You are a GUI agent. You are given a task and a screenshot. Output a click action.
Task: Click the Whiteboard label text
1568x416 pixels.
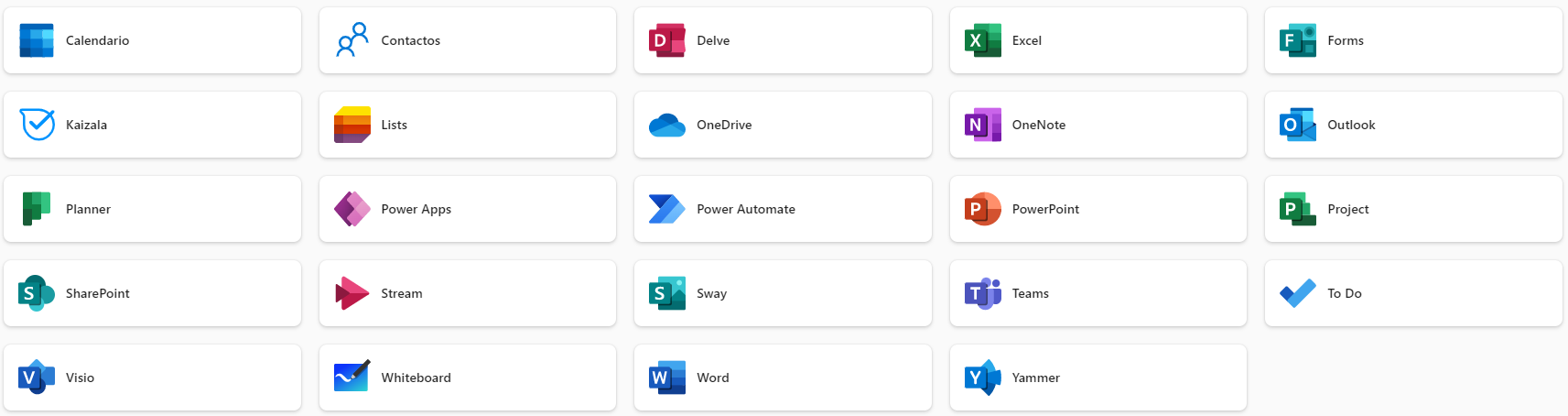pos(416,378)
